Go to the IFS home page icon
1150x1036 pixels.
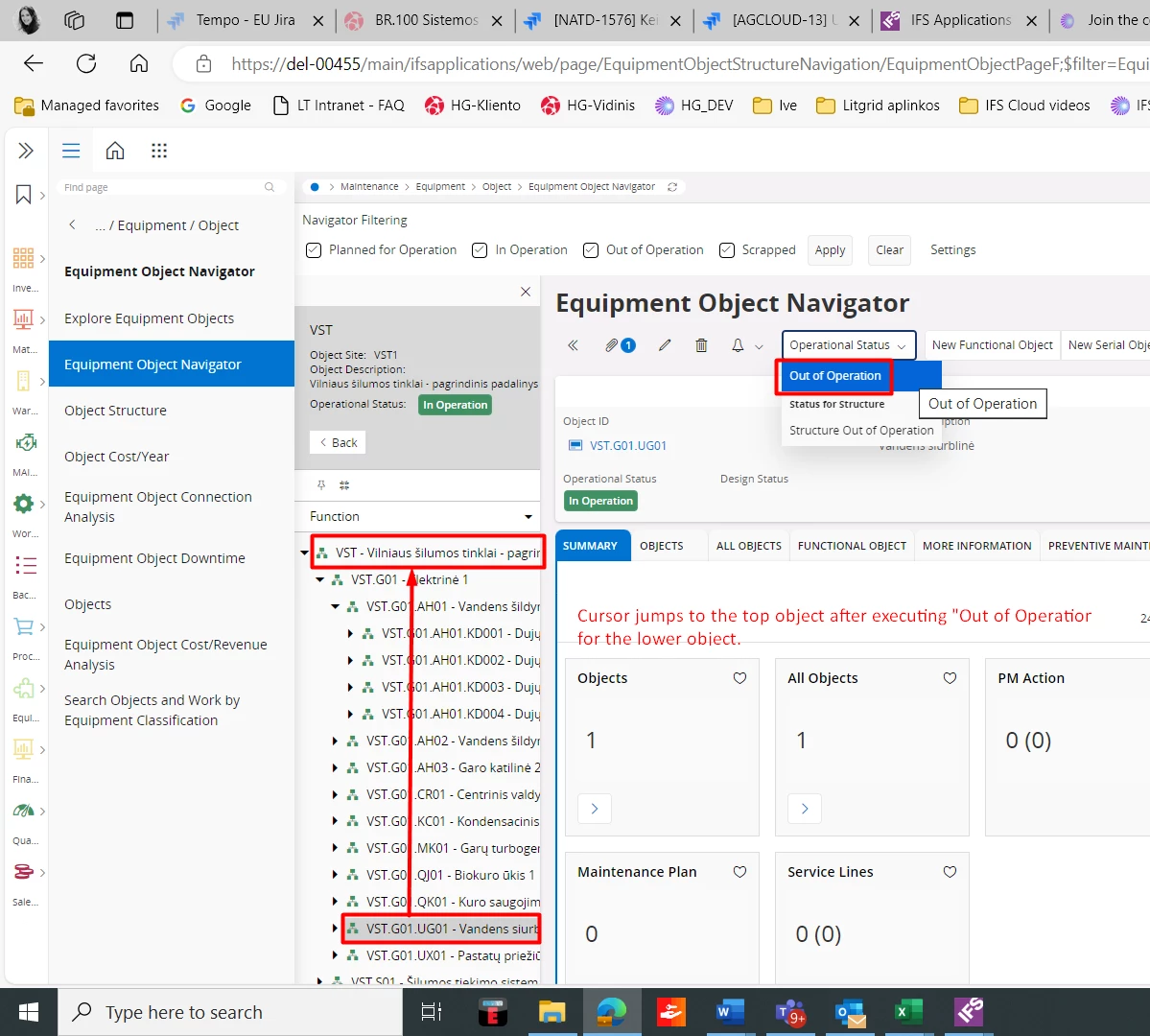click(x=115, y=152)
